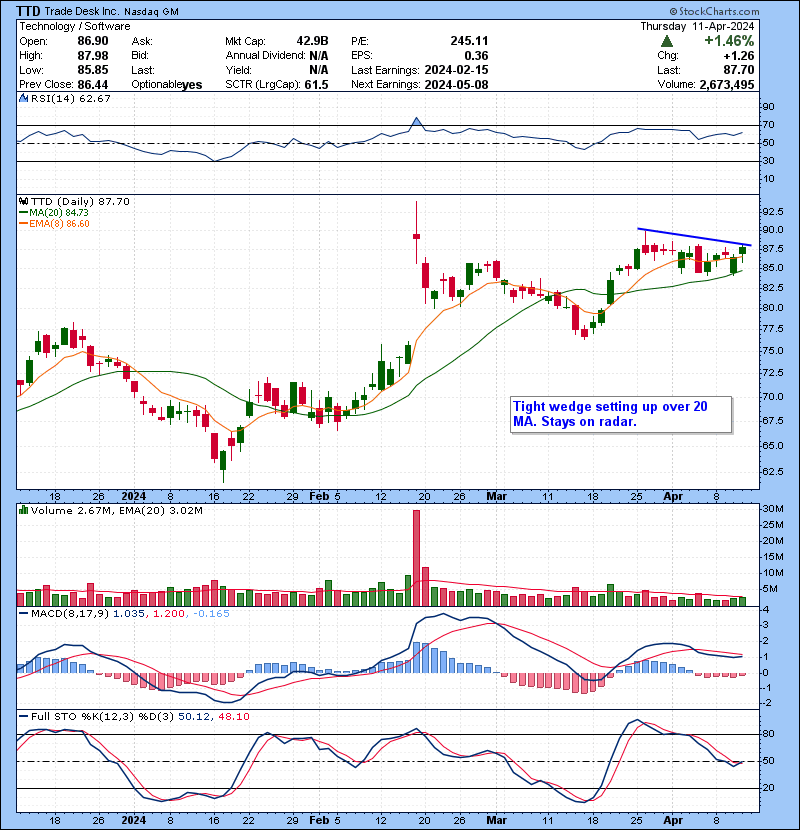The image size is (800, 830).
Task: Click the Prev Close value 86.44
Action: [93, 85]
